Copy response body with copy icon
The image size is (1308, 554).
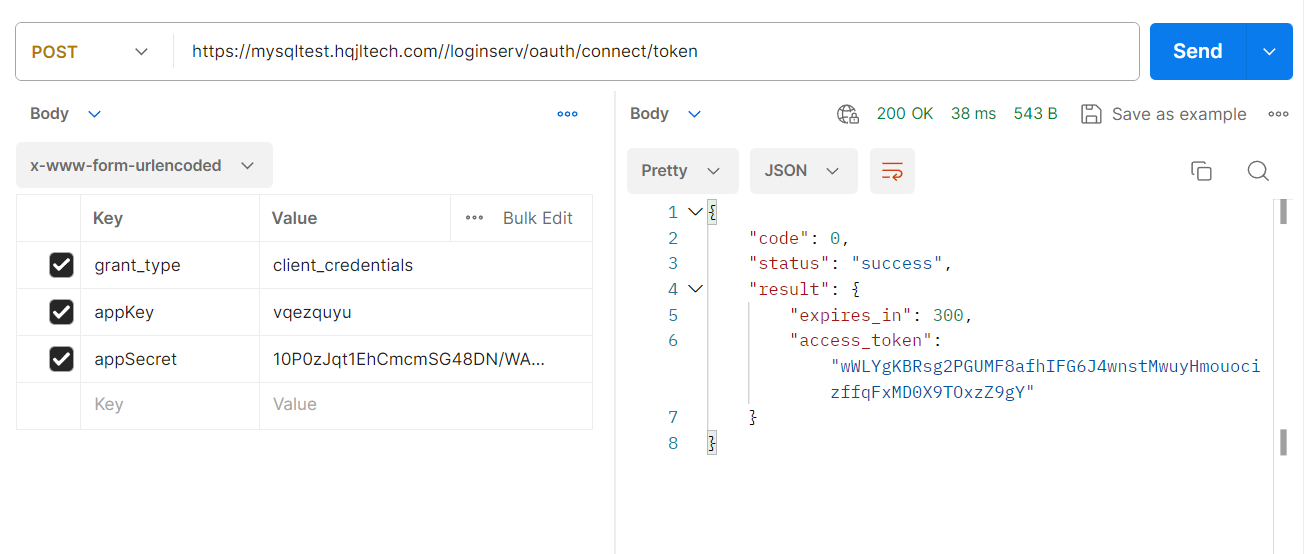(1201, 171)
